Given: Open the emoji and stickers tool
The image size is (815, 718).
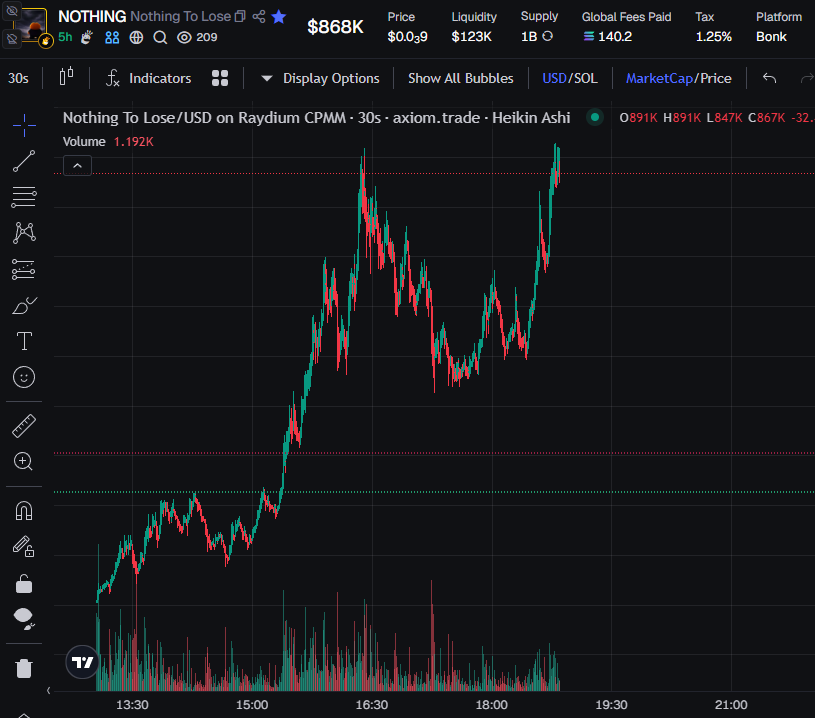Looking at the screenshot, I should coord(24,377).
